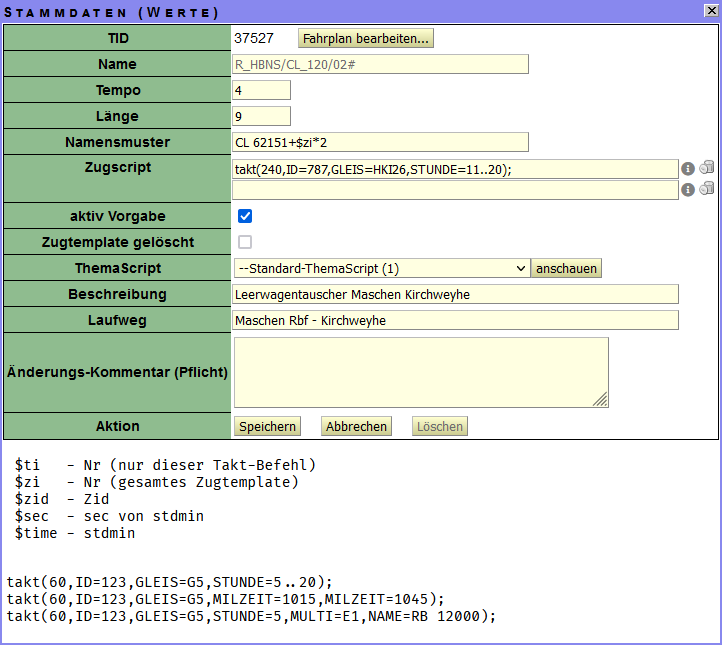
Task: Click trash icon beside the takt Zugscript line
Action: pos(707,168)
